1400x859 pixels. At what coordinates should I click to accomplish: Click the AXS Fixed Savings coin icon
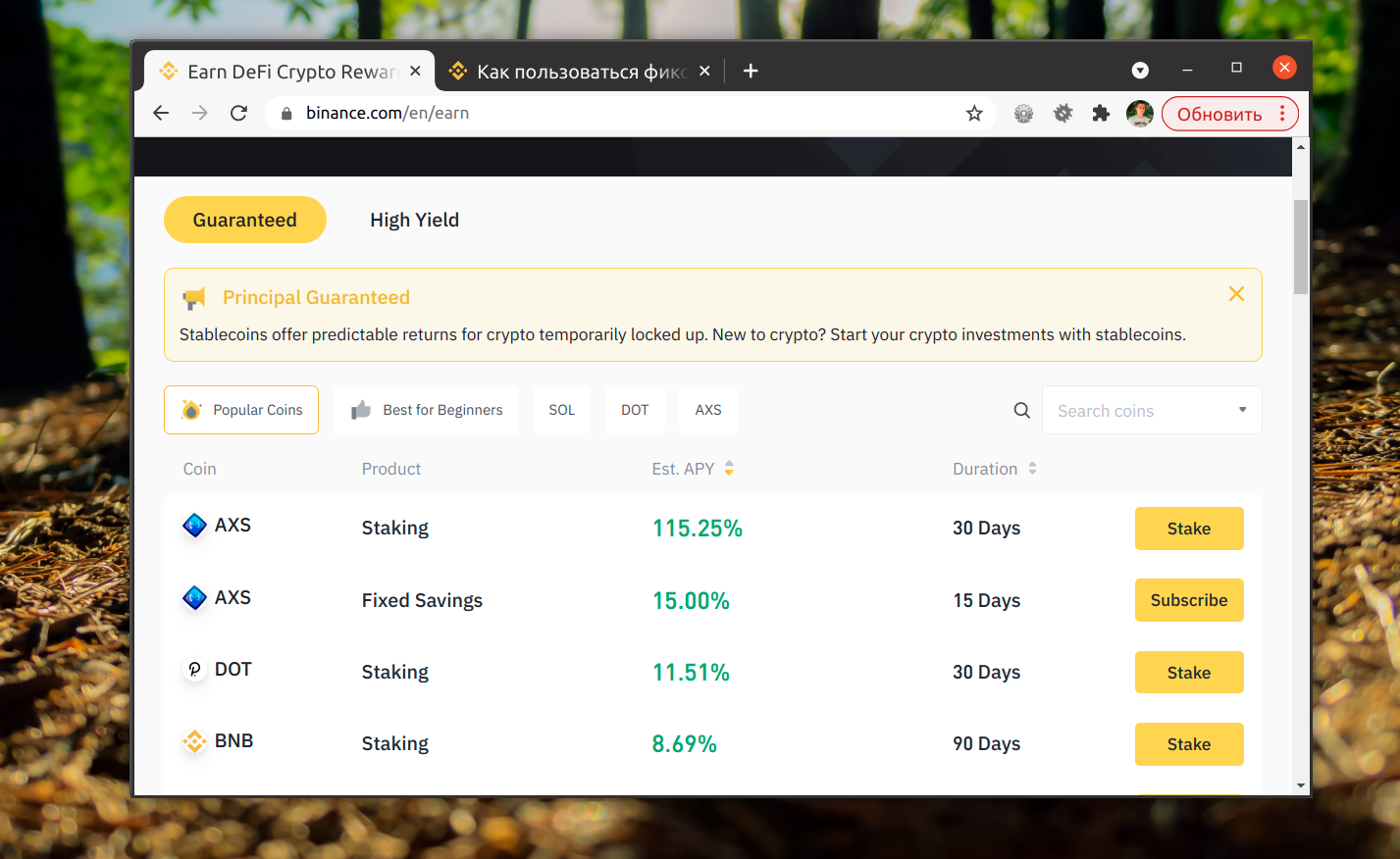click(x=195, y=597)
